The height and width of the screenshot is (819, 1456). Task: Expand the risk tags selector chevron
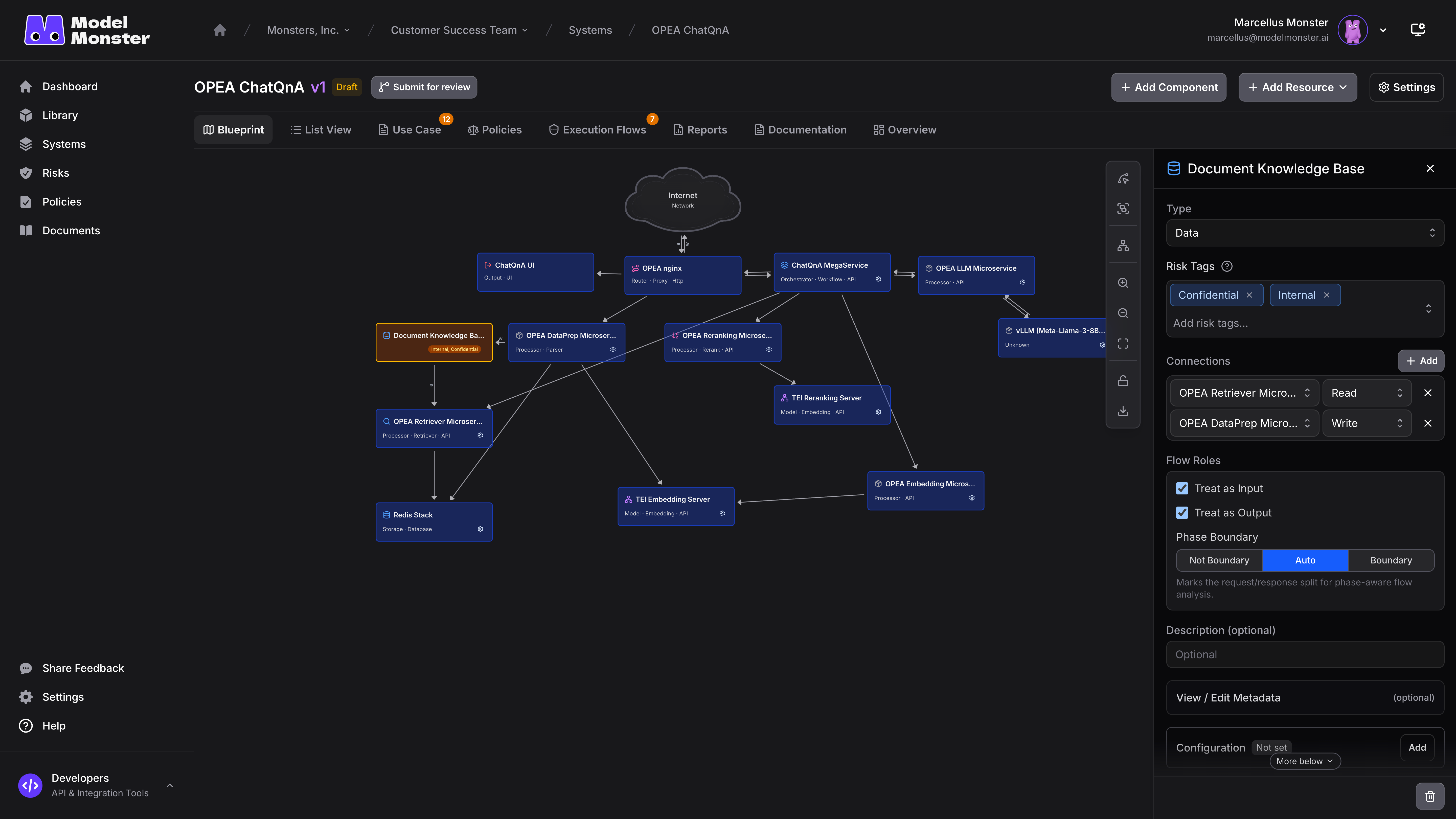pos(1428,309)
